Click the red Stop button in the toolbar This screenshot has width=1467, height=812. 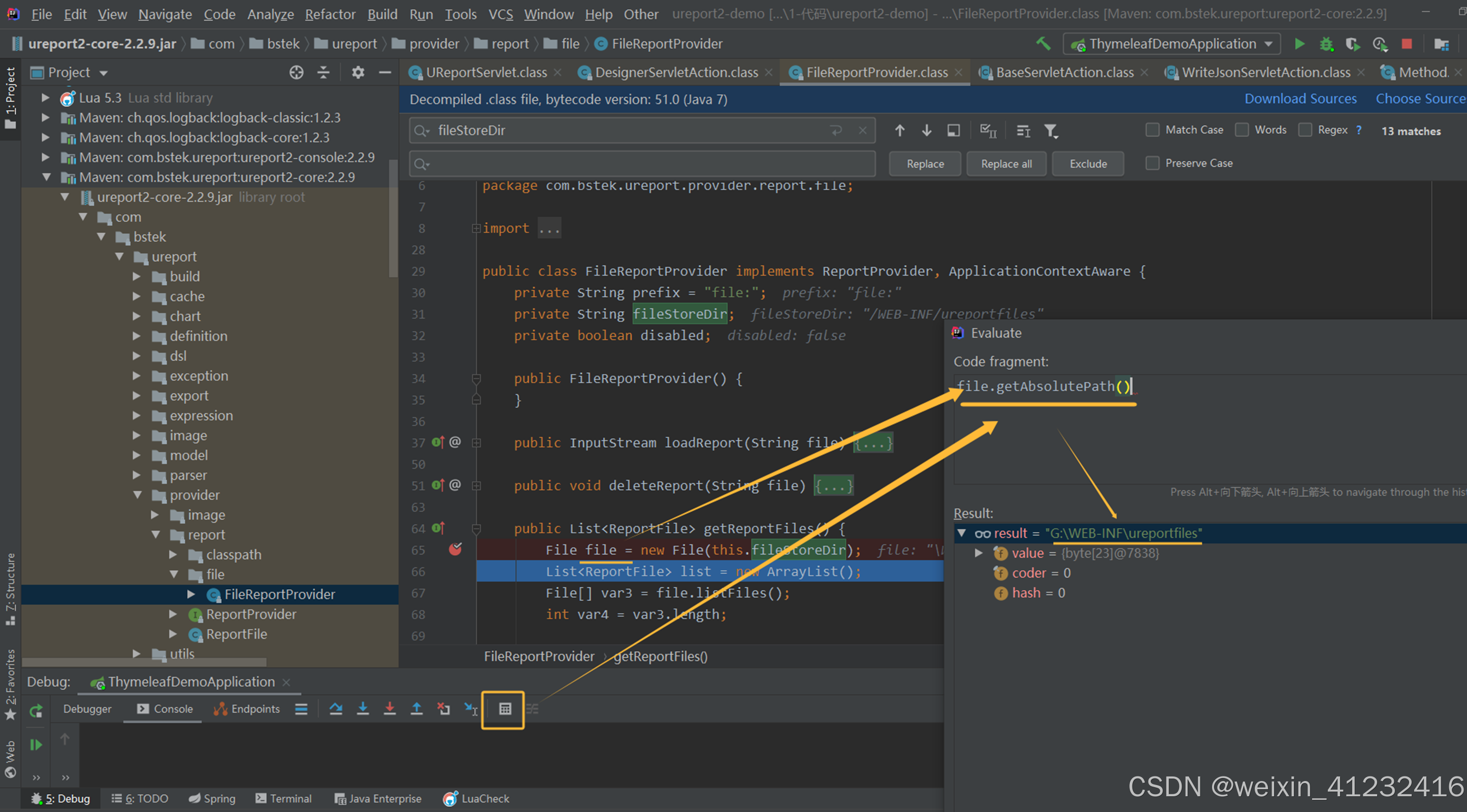tap(1407, 44)
